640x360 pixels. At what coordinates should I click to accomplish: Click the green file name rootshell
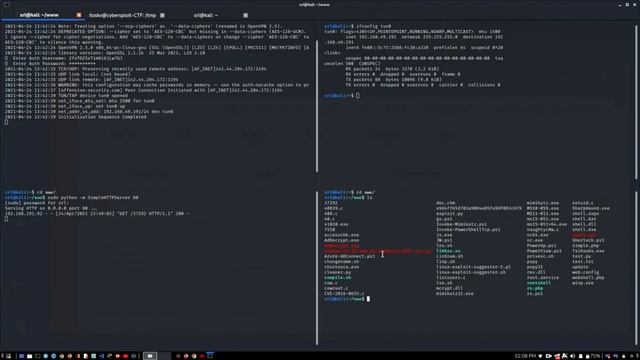(x=539, y=283)
